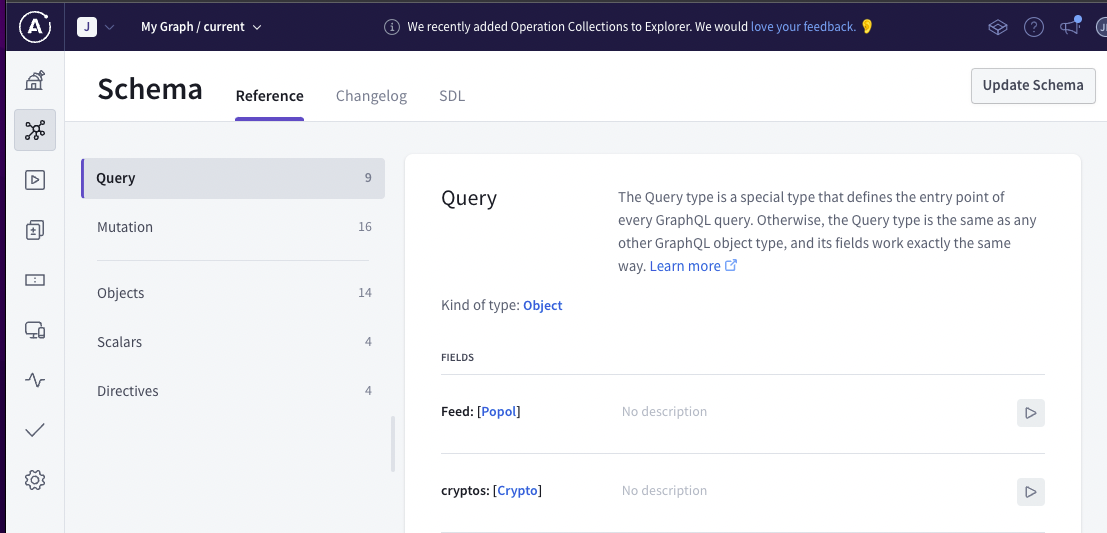Image resolution: width=1107 pixels, height=533 pixels.
Task: Click the Mutation count 16
Action: [365, 227]
